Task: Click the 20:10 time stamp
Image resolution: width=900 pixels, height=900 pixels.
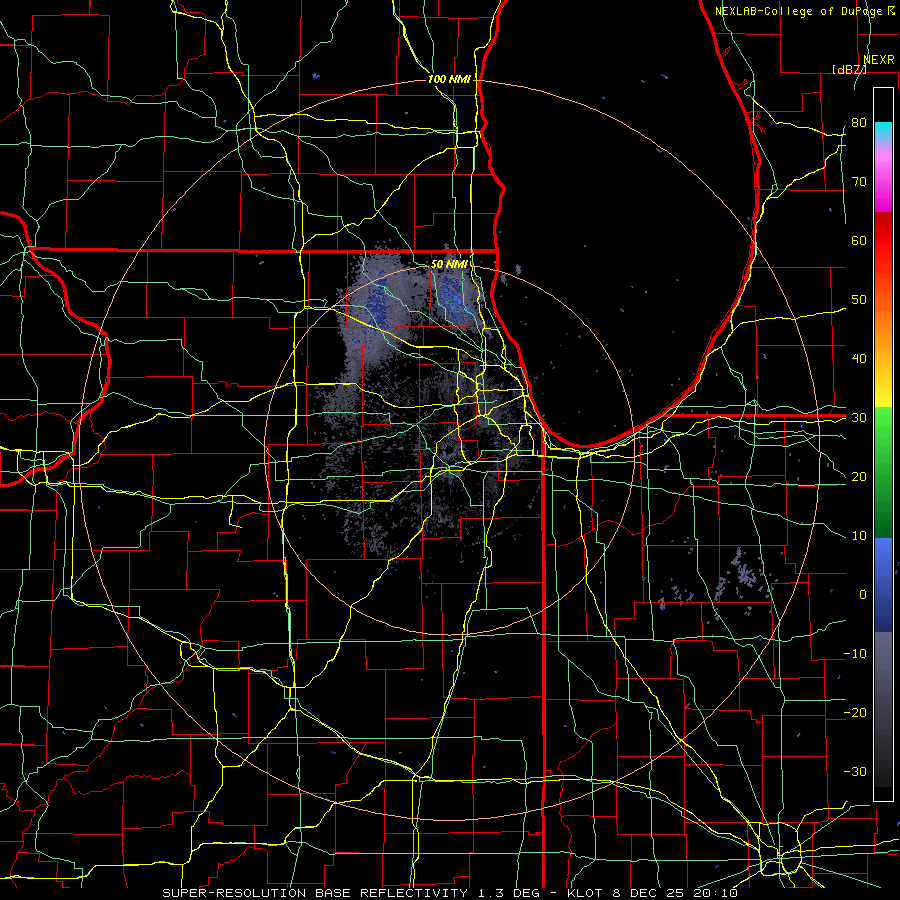Action: [714, 893]
